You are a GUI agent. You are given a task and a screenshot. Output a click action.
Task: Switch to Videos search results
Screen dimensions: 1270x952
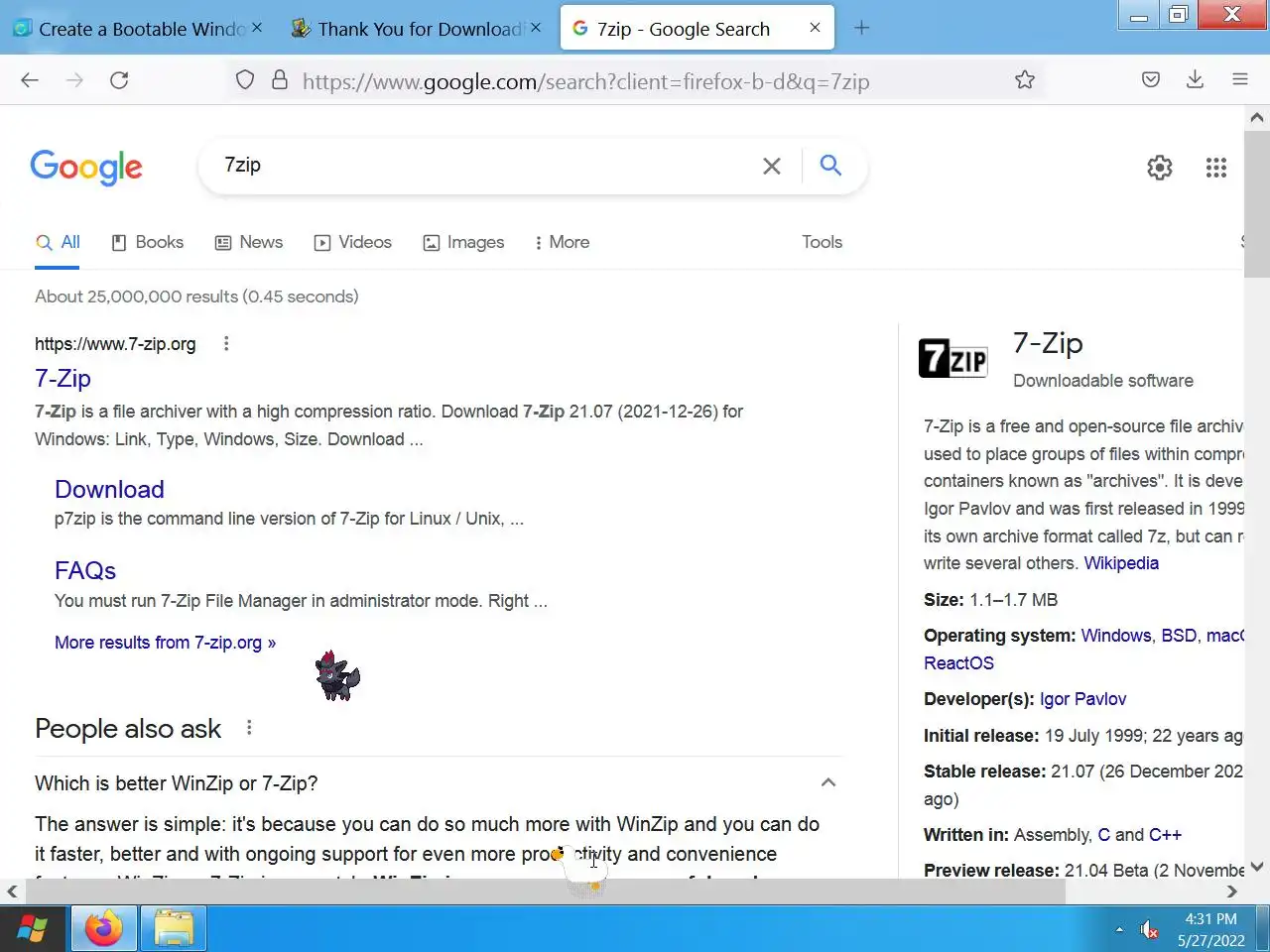click(353, 242)
